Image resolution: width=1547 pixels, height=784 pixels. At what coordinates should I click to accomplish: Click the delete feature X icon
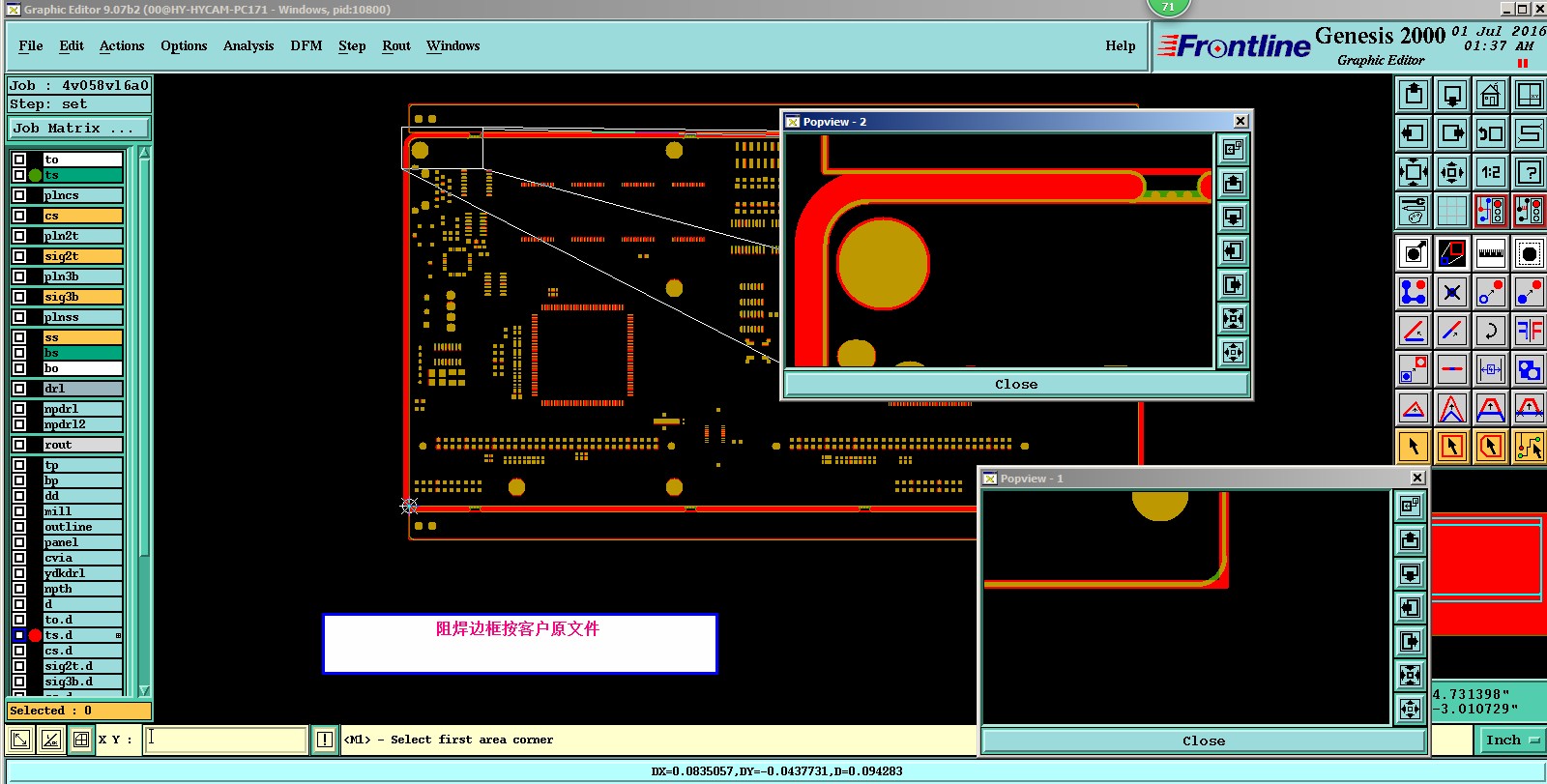pos(1452,292)
